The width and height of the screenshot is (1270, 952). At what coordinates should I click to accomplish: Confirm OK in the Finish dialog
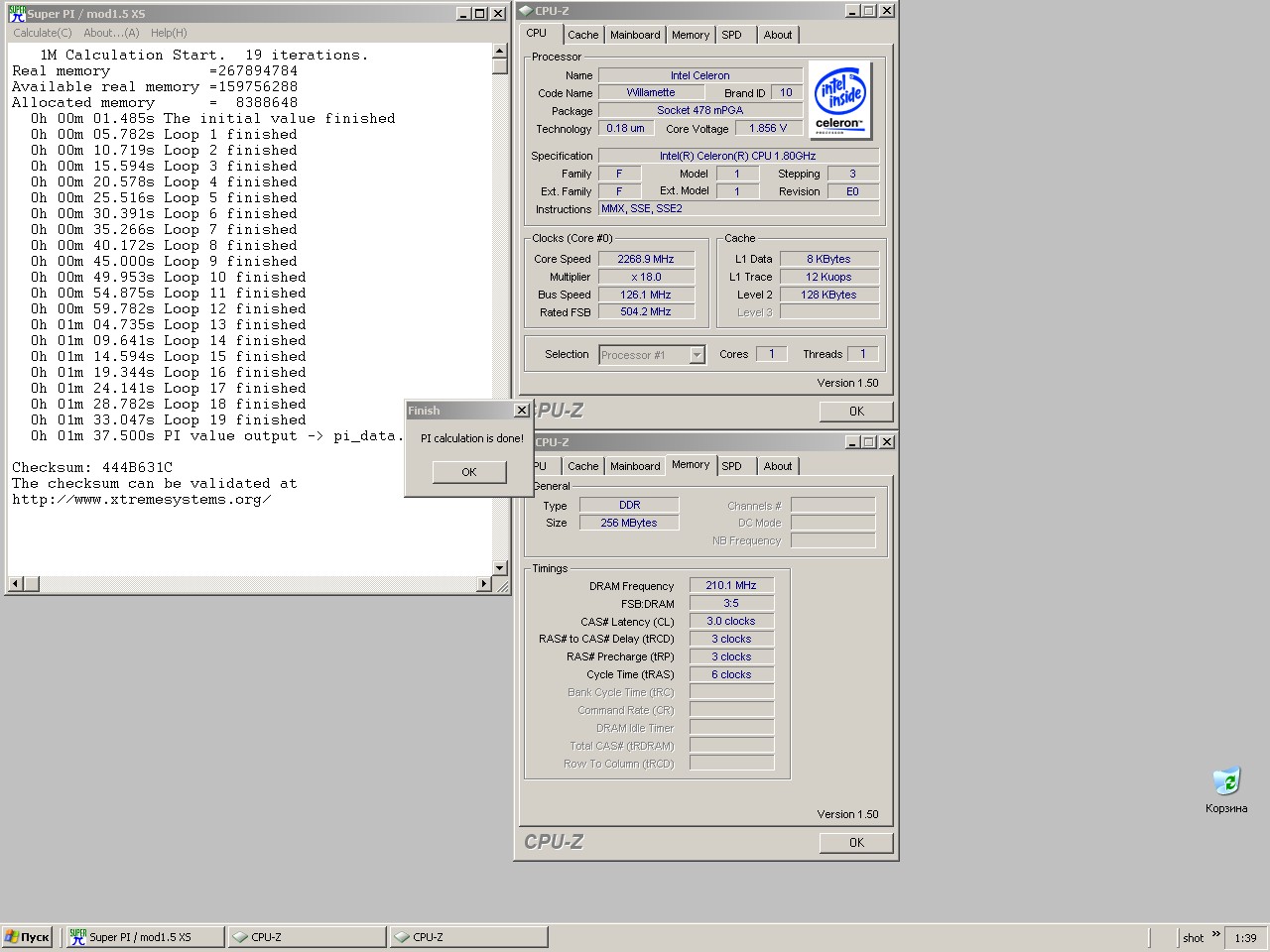coord(469,472)
